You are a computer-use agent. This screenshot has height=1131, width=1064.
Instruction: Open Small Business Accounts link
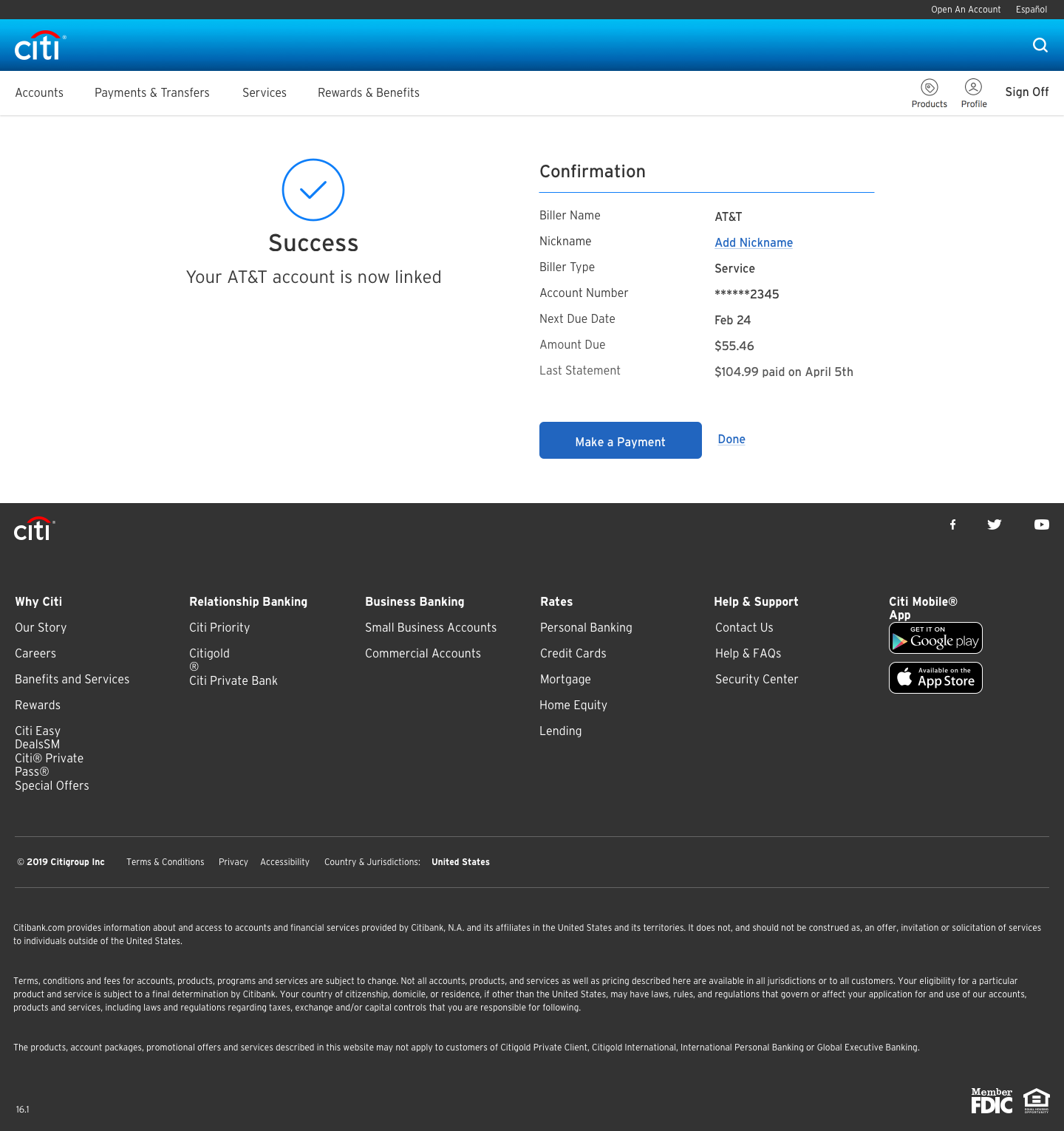pos(431,627)
